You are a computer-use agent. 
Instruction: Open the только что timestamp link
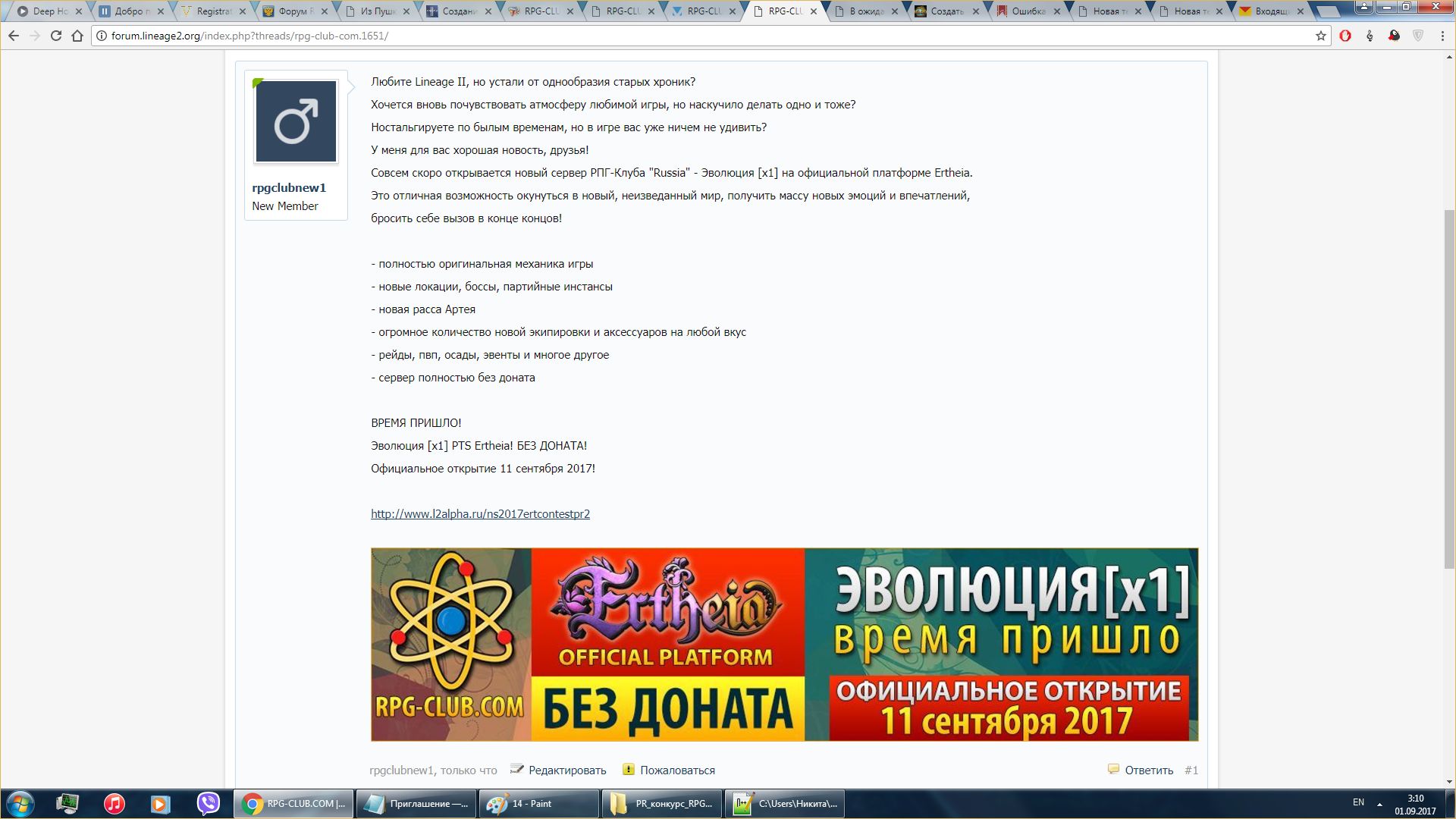(x=469, y=770)
